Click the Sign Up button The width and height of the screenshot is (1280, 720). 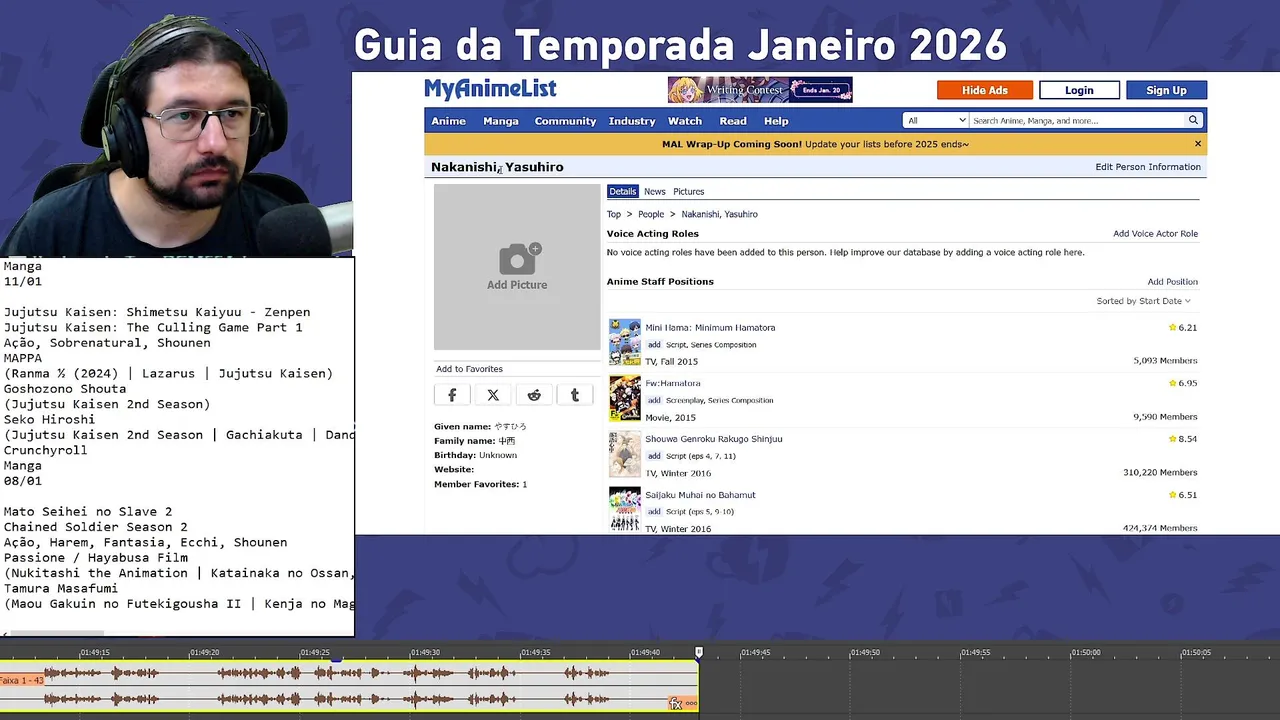pyautogui.click(x=1166, y=90)
